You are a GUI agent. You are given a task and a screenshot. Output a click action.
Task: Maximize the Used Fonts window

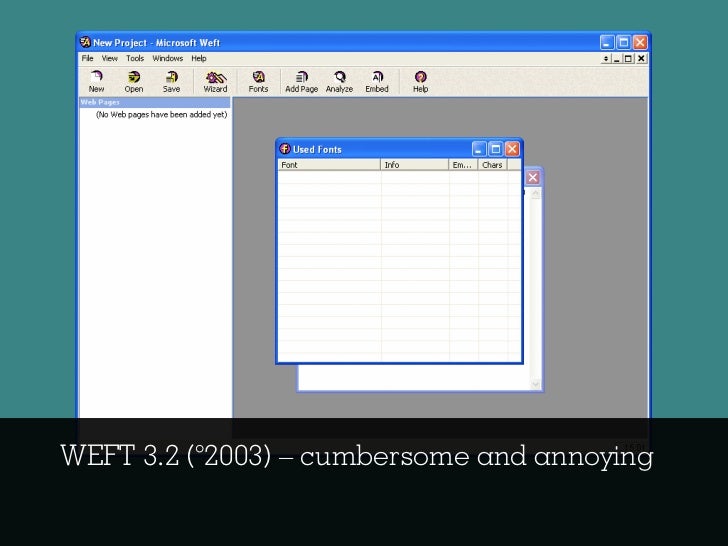(495, 149)
